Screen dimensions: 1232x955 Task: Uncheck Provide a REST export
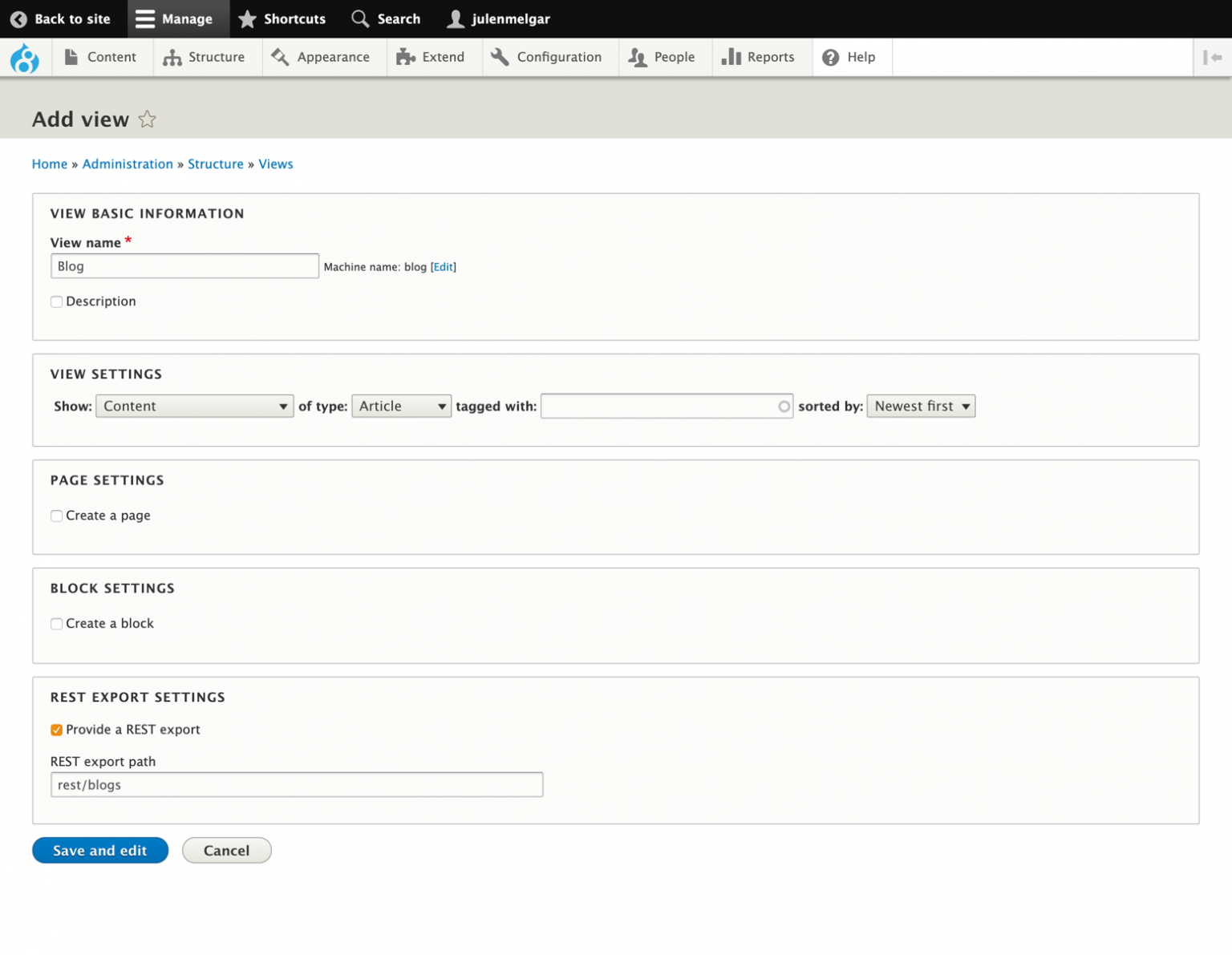pyautogui.click(x=56, y=730)
